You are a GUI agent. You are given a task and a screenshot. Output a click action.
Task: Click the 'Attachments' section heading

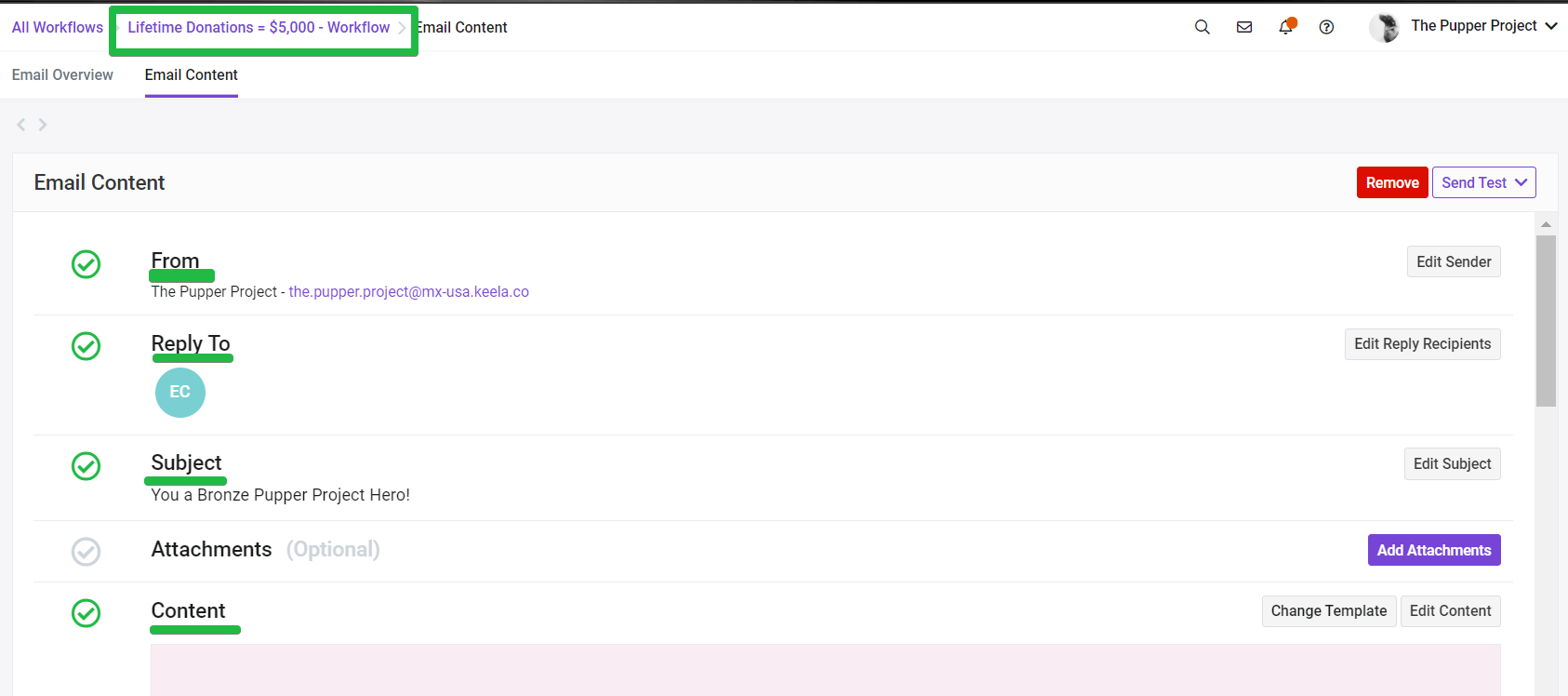[x=212, y=549]
